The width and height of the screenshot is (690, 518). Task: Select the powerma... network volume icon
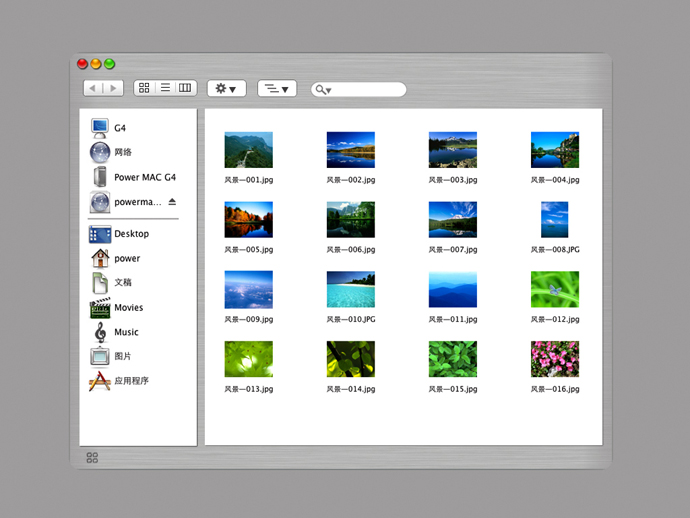tap(100, 202)
